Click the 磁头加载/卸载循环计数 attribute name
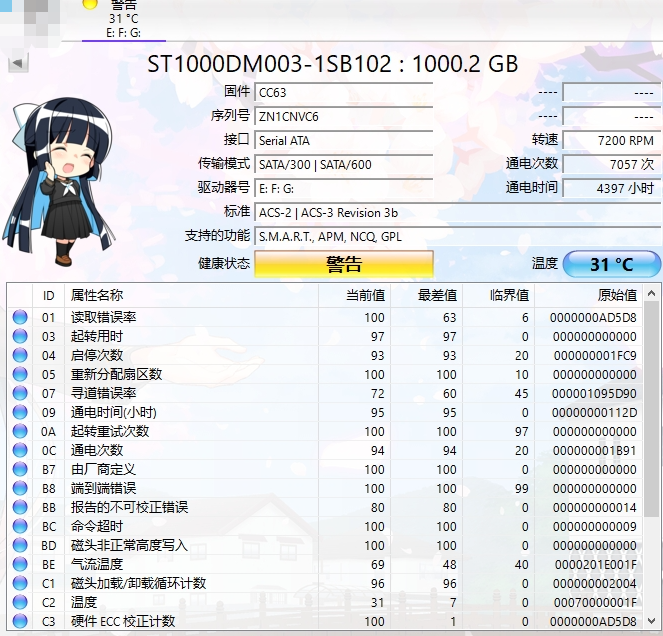Image resolution: width=663 pixels, height=636 pixels. click(138, 583)
